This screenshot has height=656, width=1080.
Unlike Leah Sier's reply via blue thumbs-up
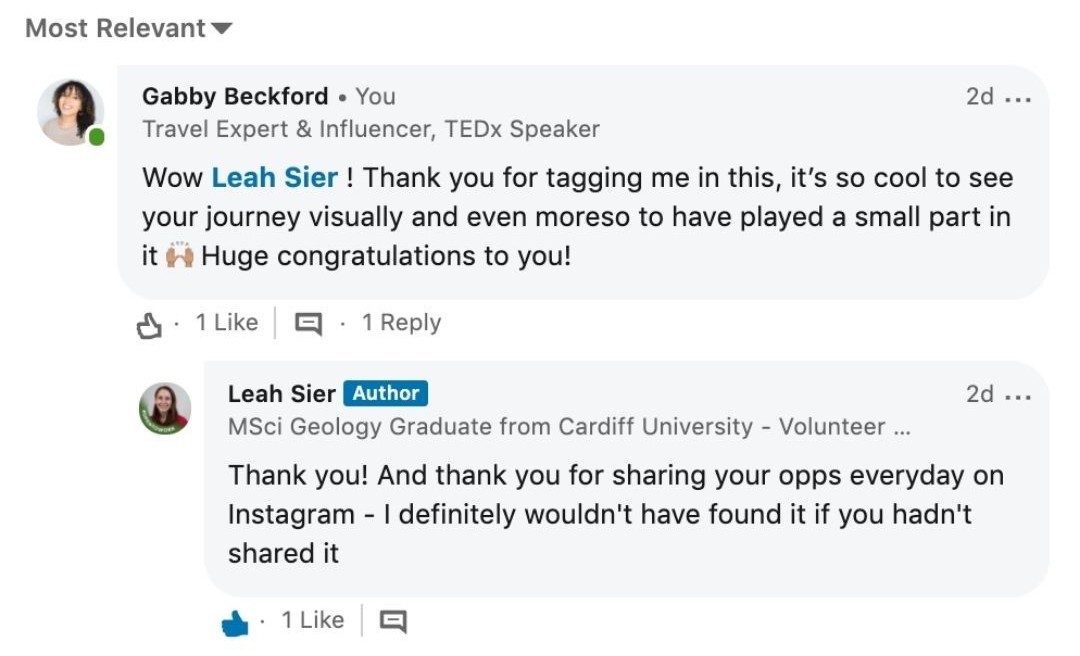(235, 623)
